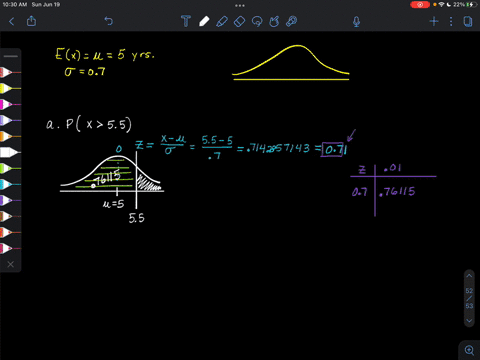Tap the yellow bell curve drawing
This screenshot has width=480, height=360.
291,62
